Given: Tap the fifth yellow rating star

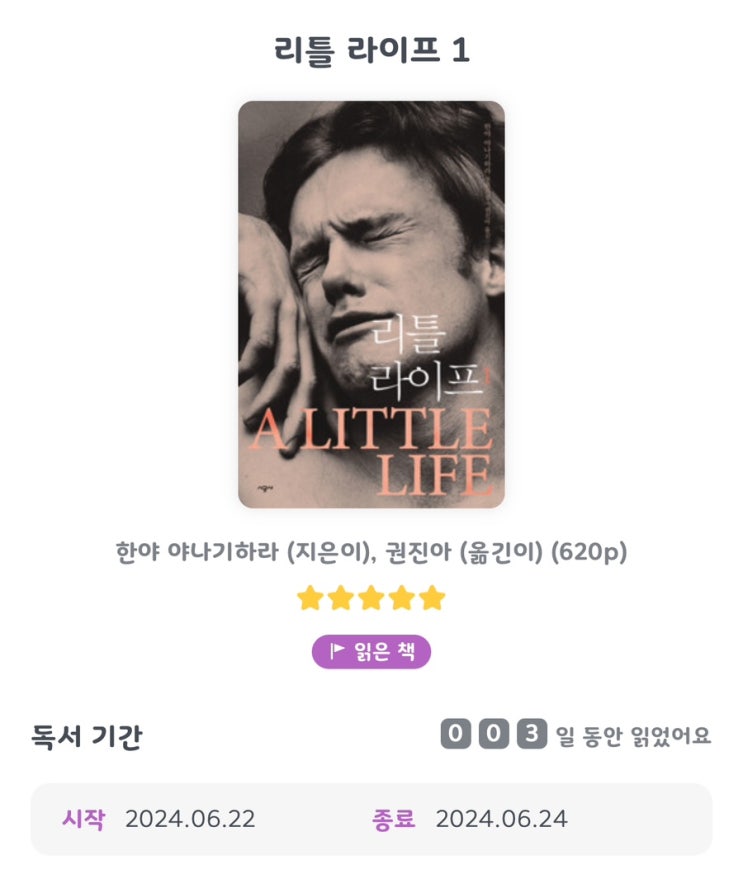Looking at the screenshot, I should pyautogui.click(x=432, y=598).
